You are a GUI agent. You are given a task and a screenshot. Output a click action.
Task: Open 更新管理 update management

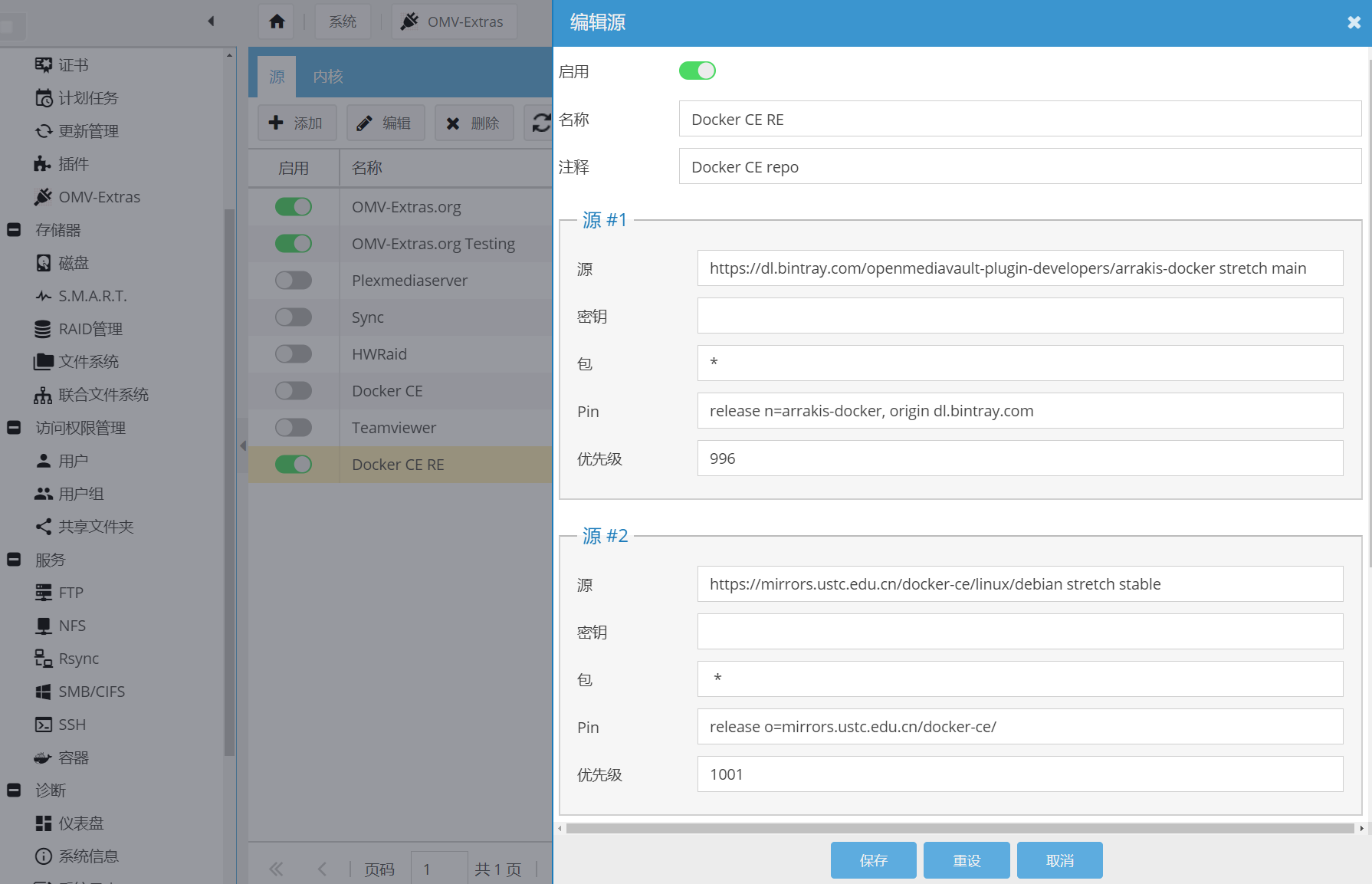click(77, 131)
